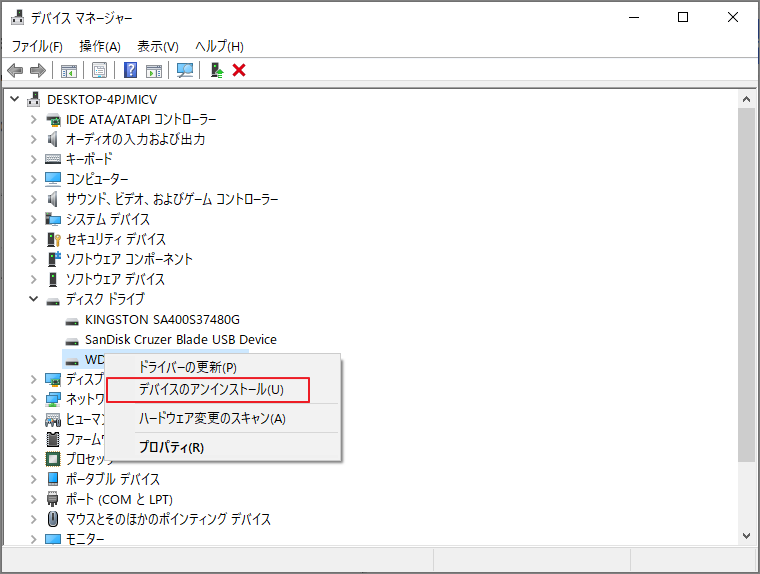Click the vertical scrollbar thumb
This screenshot has width=760, height=574.
(746, 285)
